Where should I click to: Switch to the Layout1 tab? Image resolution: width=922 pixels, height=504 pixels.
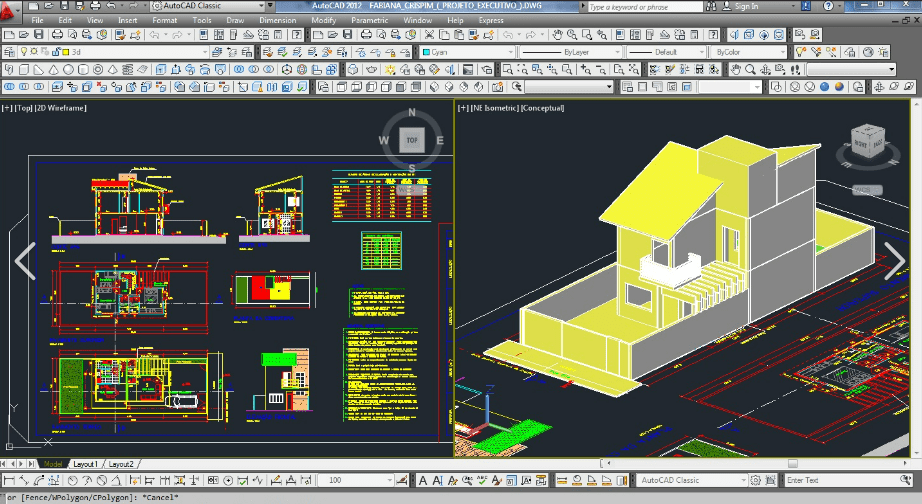pos(85,464)
